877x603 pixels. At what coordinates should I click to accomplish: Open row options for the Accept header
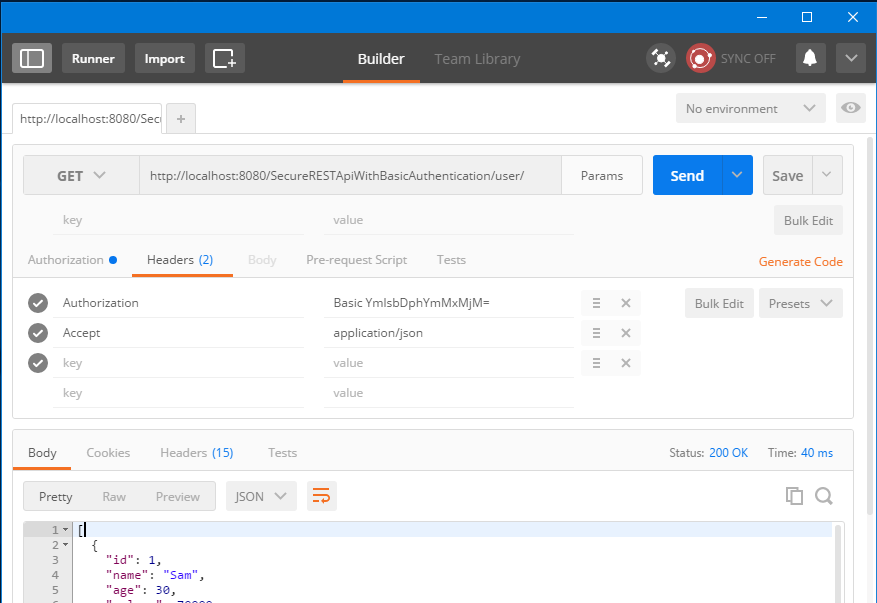596,333
